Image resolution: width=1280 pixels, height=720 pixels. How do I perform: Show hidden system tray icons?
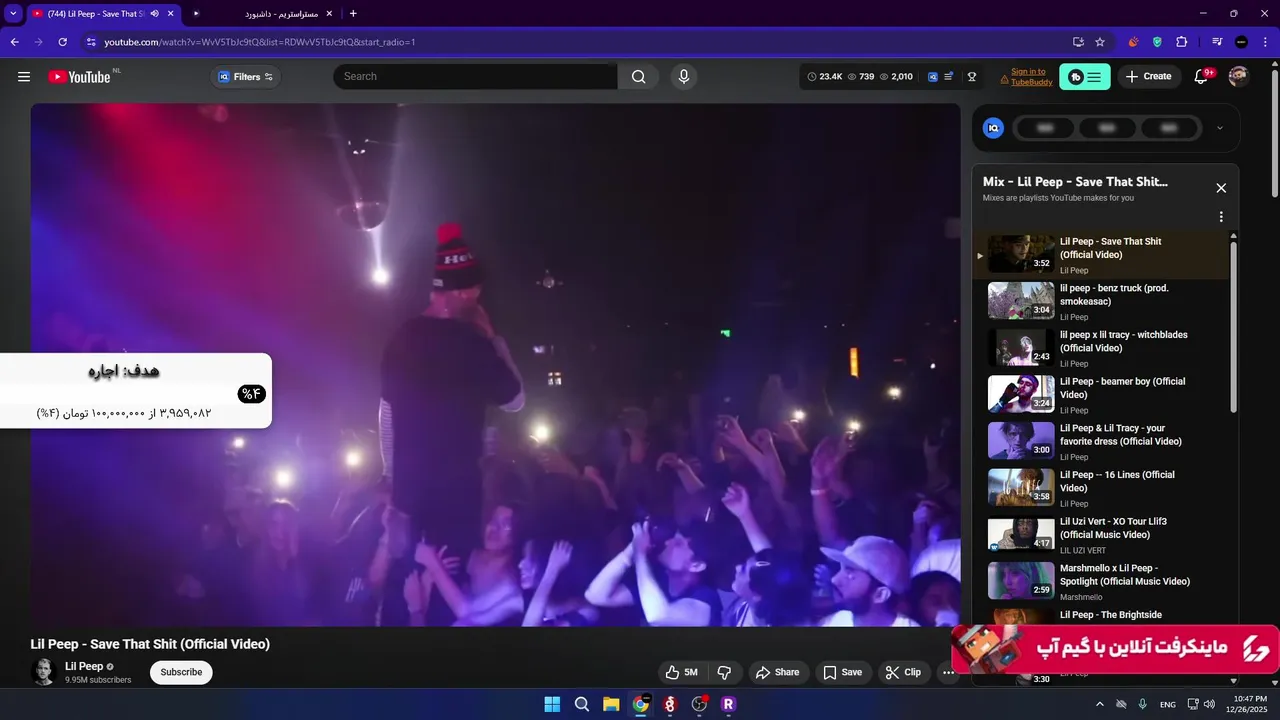coord(1100,704)
